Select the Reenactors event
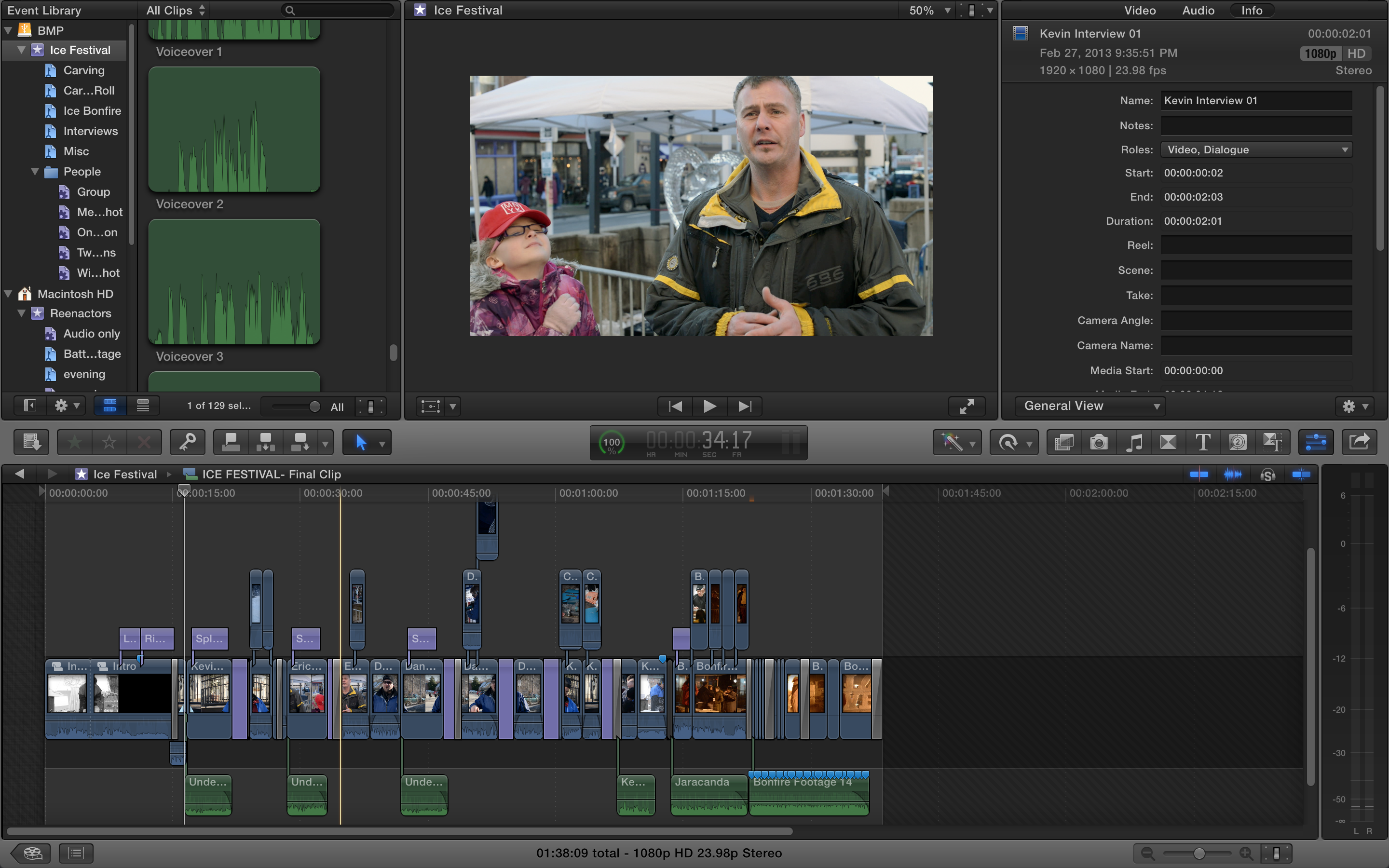The width and height of the screenshot is (1389, 868). [x=81, y=313]
